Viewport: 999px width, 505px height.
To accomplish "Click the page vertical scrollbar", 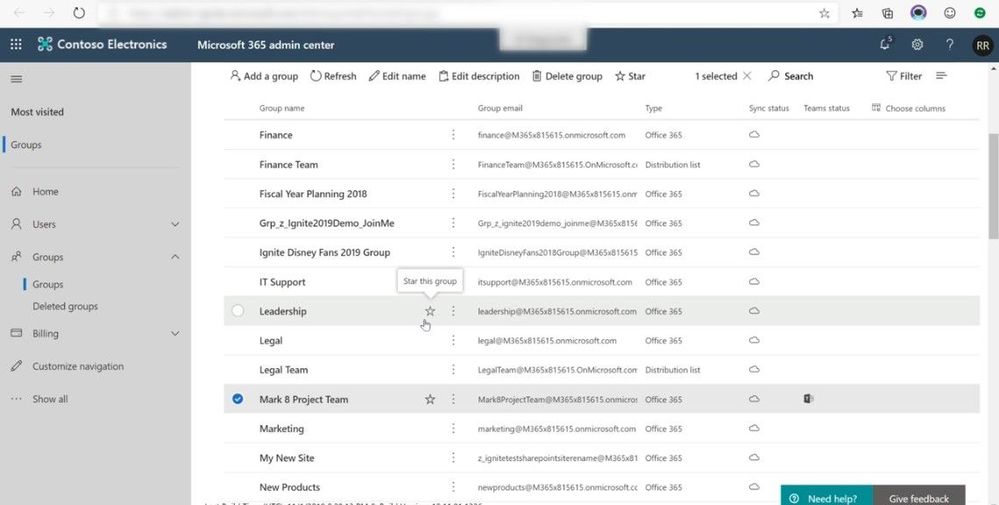I will click(993, 185).
